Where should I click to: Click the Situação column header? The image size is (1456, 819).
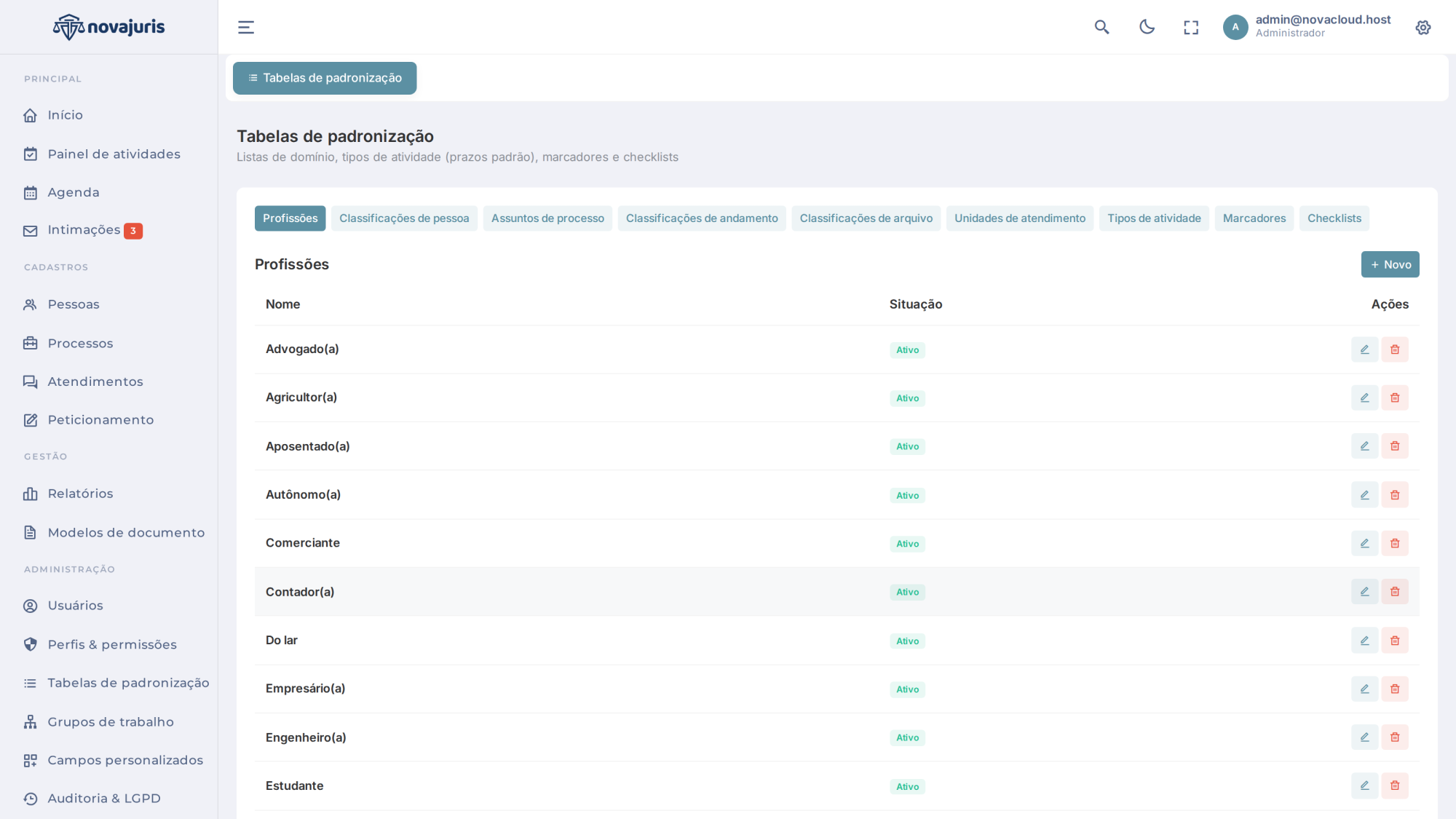[x=916, y=304]
